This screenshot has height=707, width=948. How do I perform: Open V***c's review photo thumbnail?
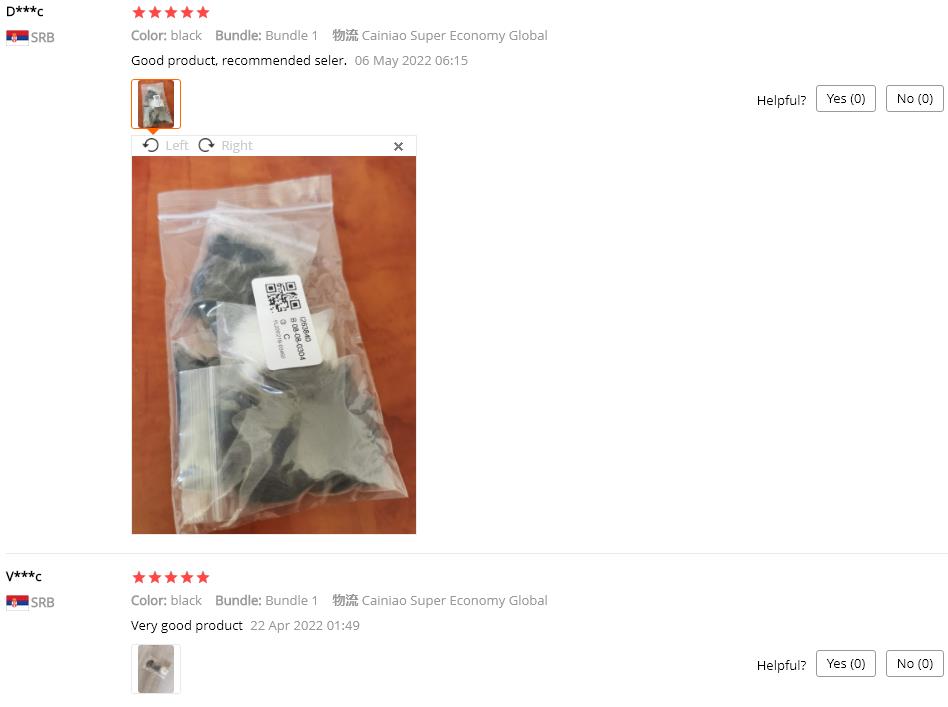pyautogui.click(x=156, y=669)
